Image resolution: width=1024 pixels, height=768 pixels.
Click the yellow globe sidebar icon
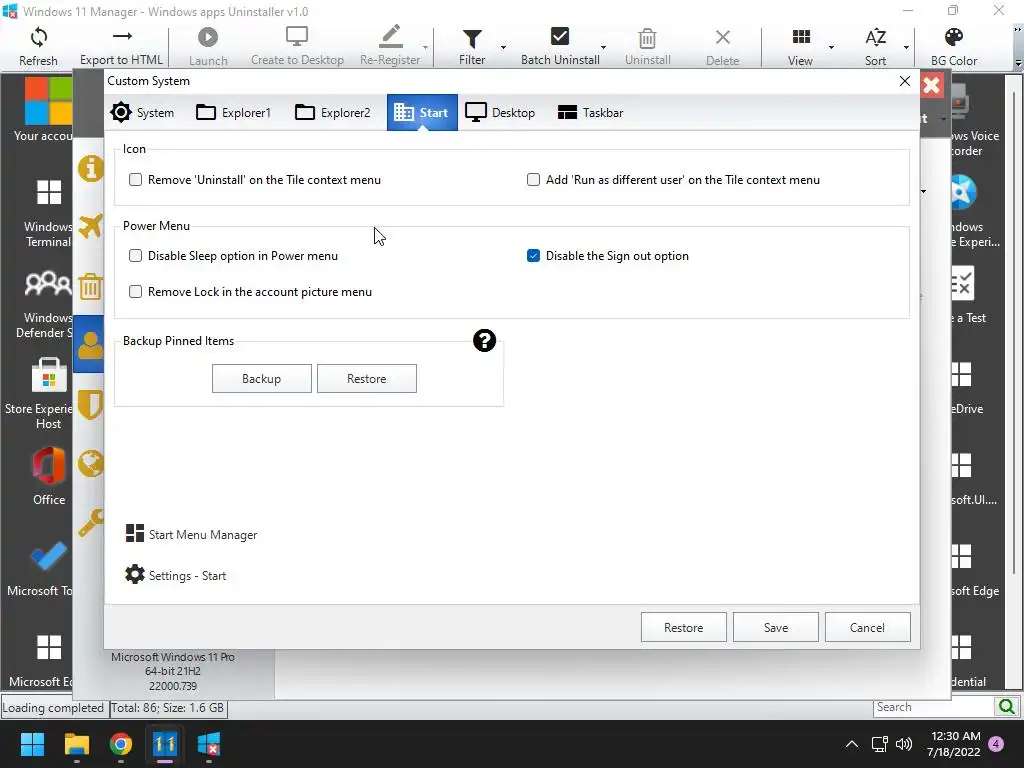tap(91, 464)
